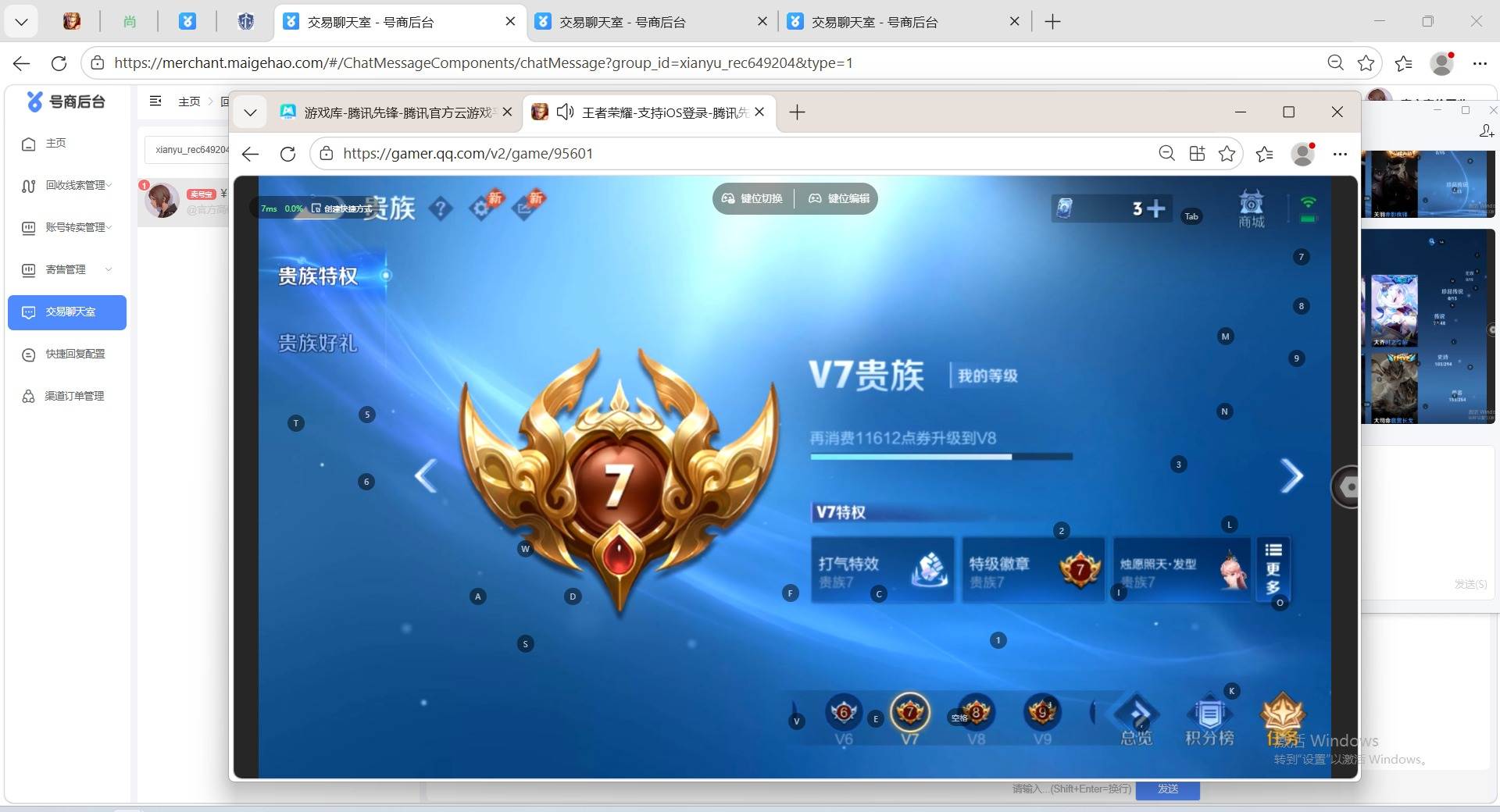Open 交易聊天室 in the sidebar
This screenshot has height=812, width=1500.
click(x=67, y=312)
